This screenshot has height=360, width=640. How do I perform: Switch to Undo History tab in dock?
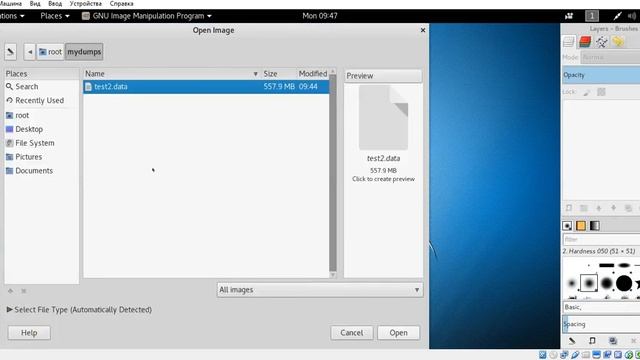tap(618, 42)
